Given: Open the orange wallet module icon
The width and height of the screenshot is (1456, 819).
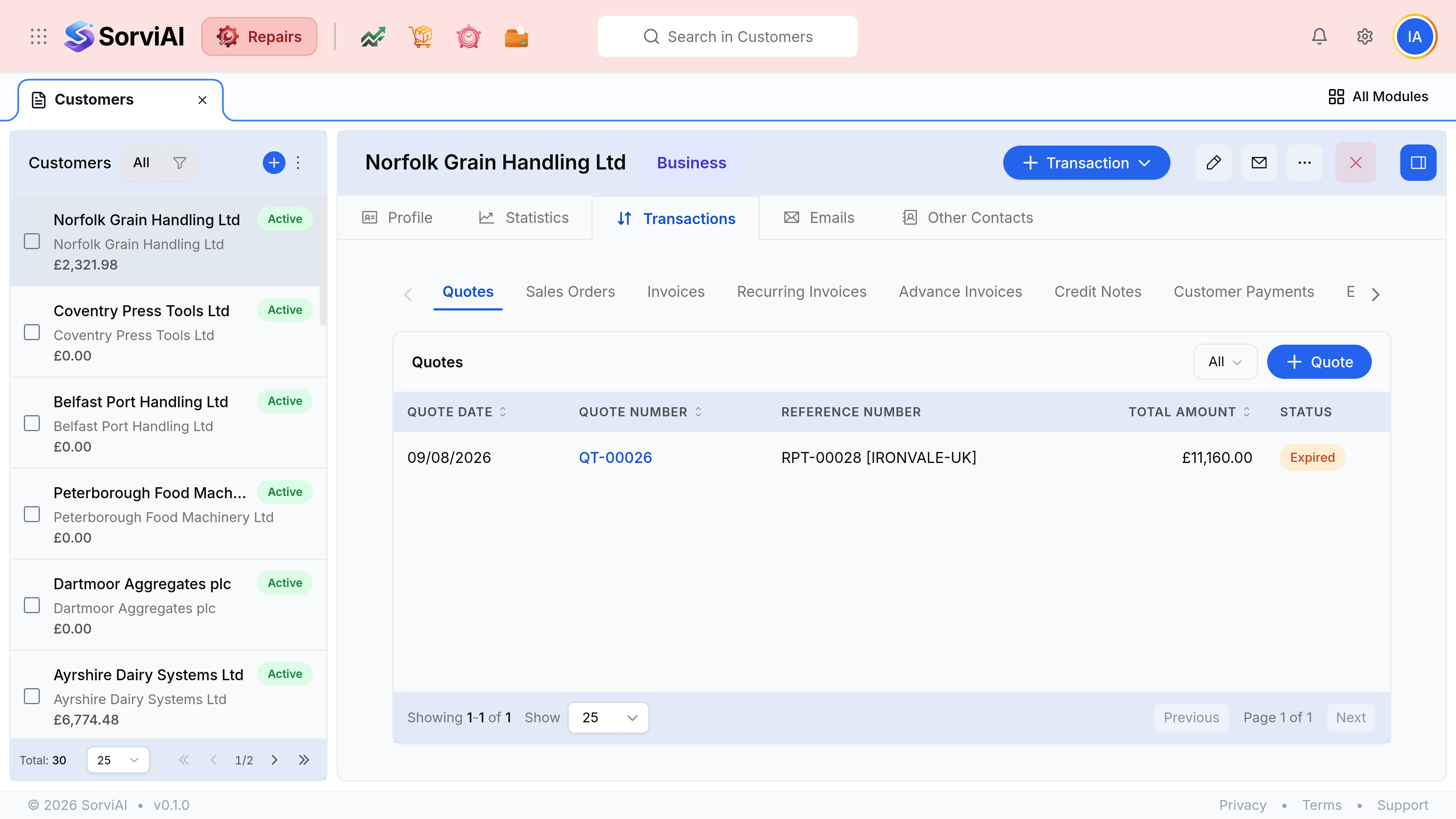Looking at the screenshot, I should coord(516,37).
